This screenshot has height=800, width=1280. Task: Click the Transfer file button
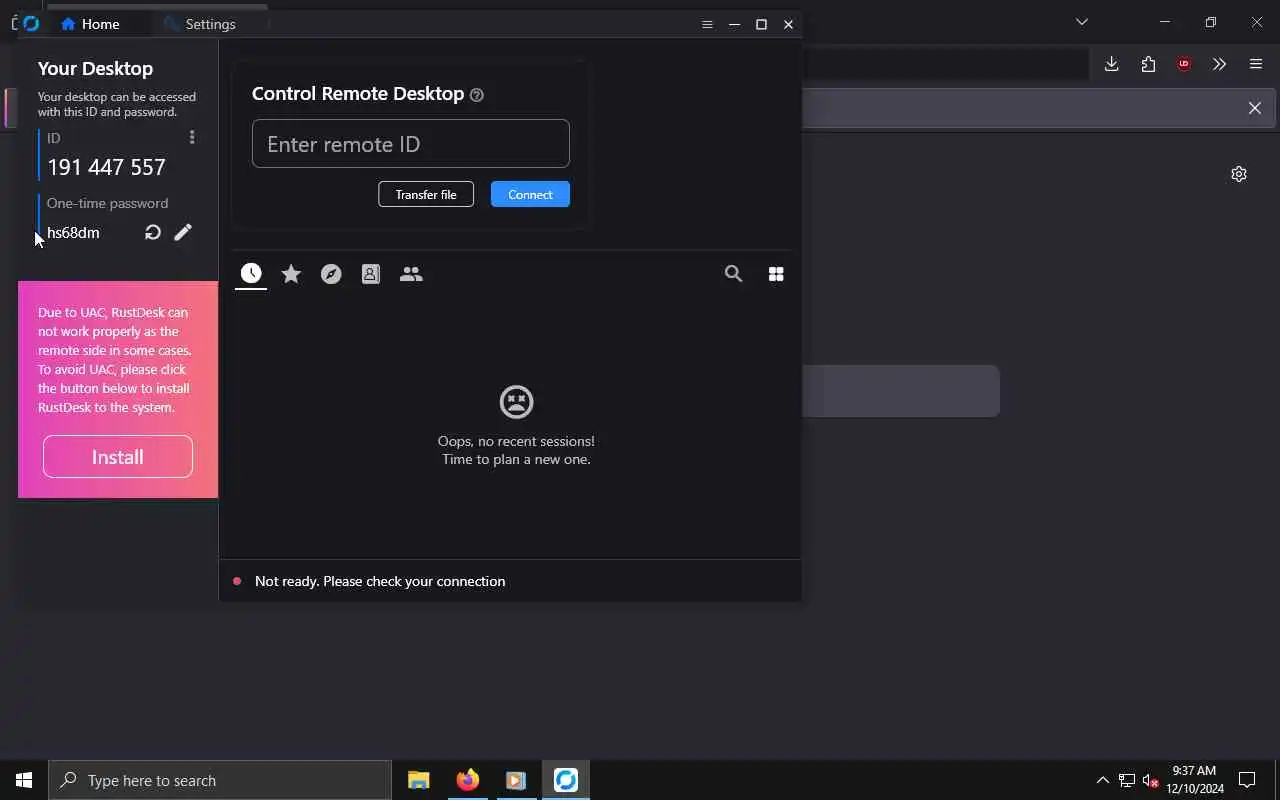click(x=426, y=194)
